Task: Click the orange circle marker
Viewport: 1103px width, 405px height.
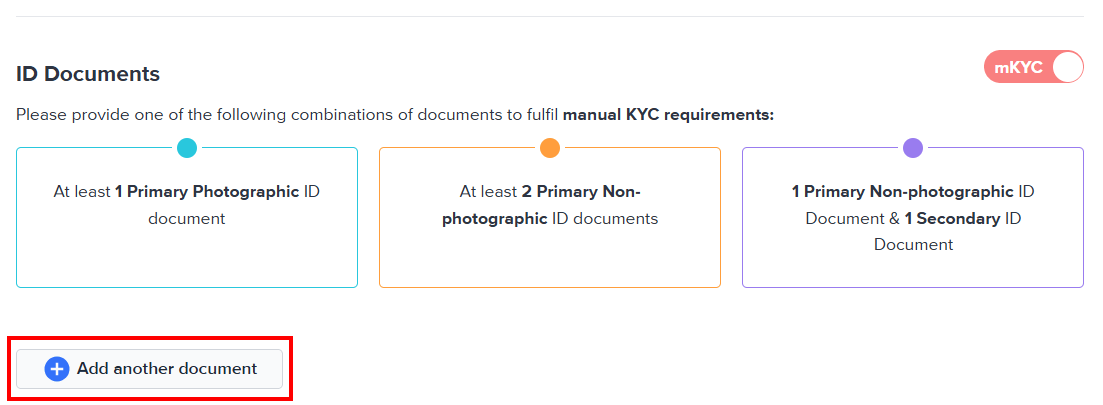Action: click(x=550, y=148)
